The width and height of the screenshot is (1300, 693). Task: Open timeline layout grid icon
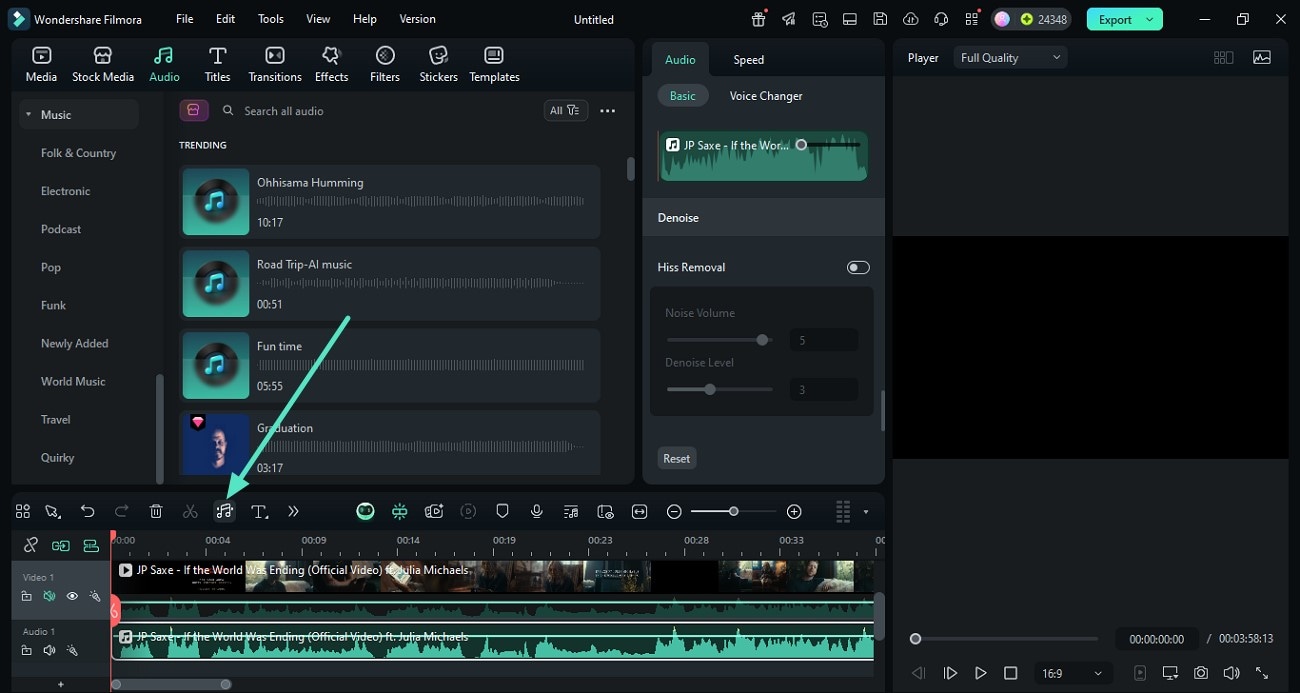click(x=23, y=511)
